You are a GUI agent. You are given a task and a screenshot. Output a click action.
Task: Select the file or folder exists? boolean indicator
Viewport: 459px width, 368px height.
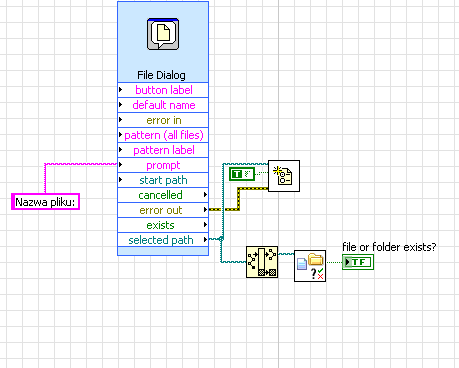point(358,262)
